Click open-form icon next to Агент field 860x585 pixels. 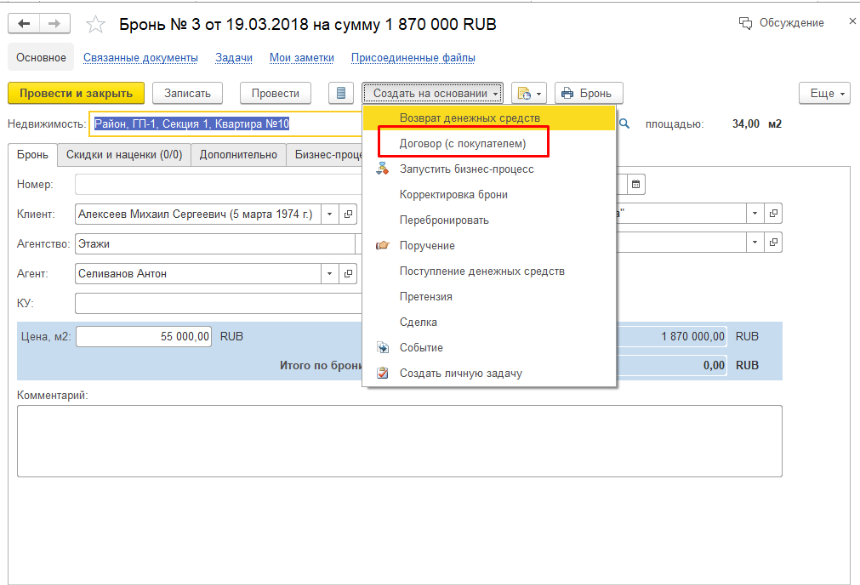tap(348, 274)
